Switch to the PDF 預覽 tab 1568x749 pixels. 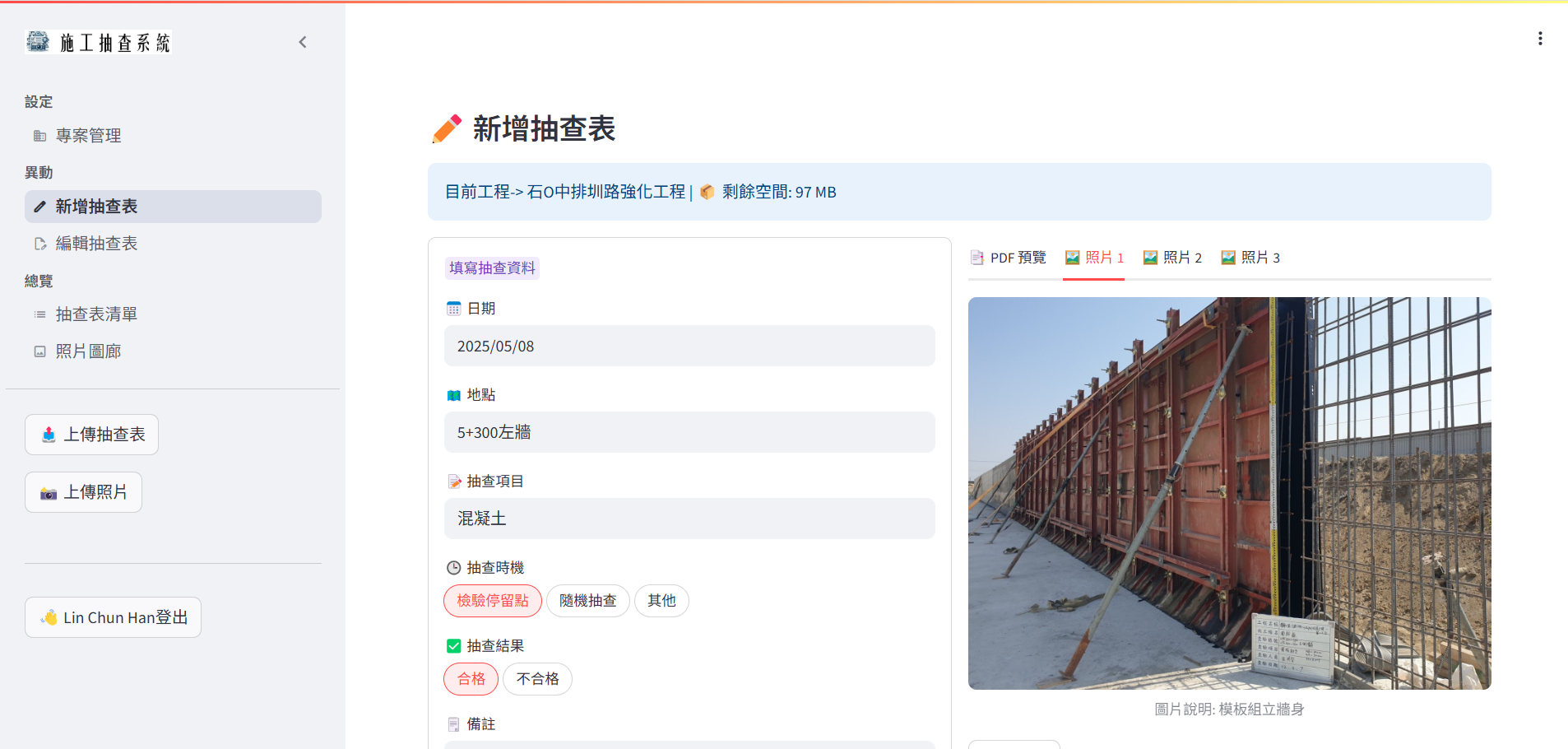pyautogui.click(x=1008, y=258)
